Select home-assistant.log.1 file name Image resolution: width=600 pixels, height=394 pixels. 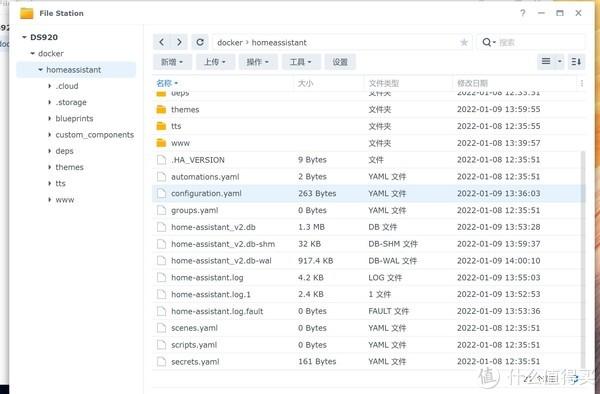coord(211,295)
